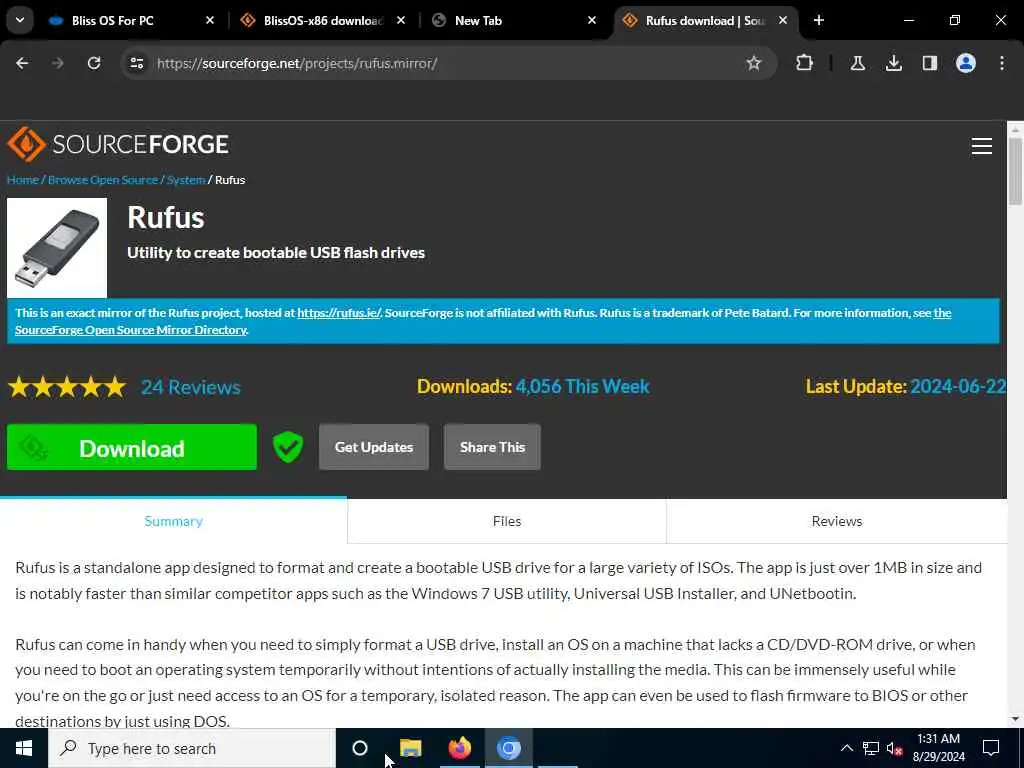Open the Chrome profile avatar
The height and width of the screenshot is (768, 1024).
(965, 63)
